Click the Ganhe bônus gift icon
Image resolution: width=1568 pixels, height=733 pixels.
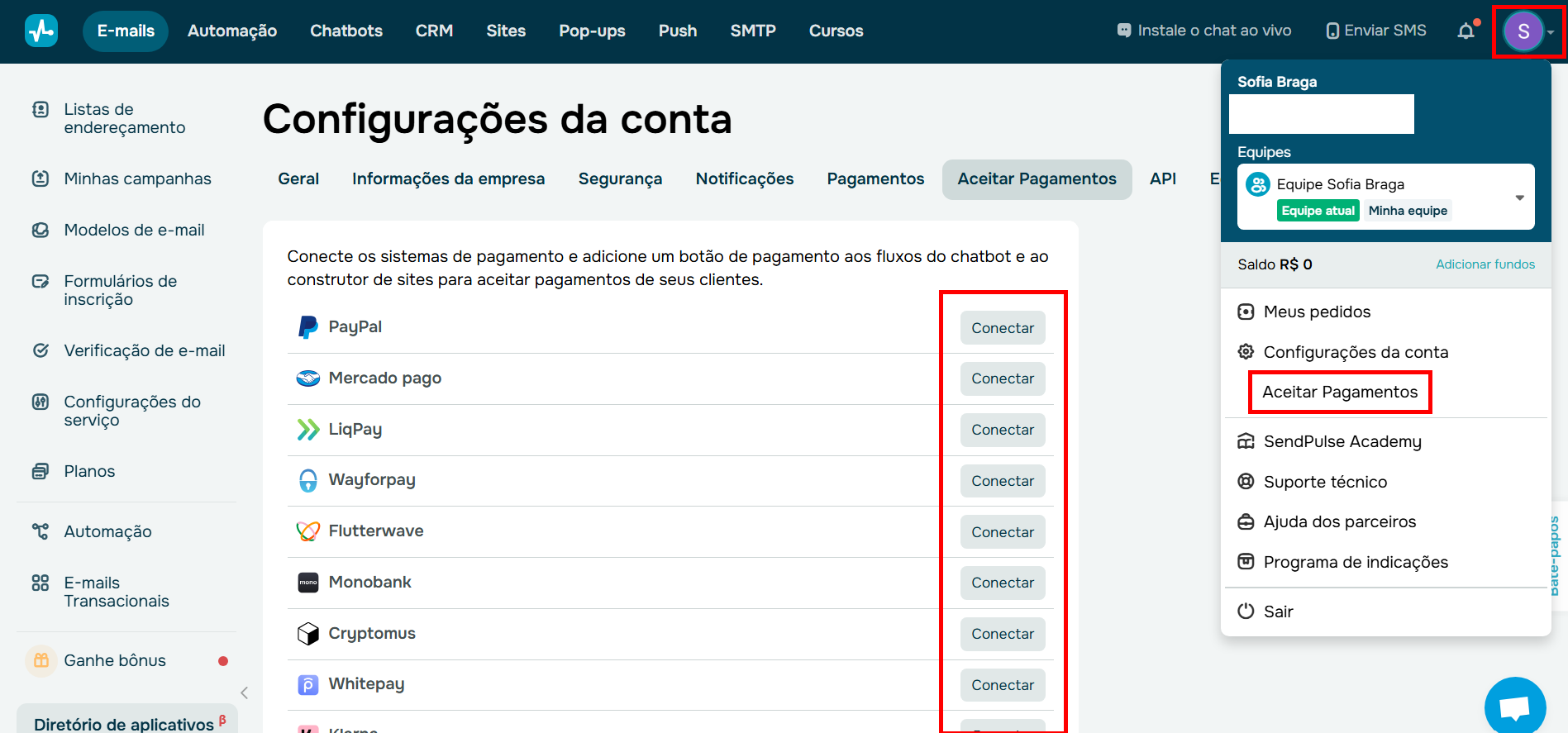[x=41, y=660]
